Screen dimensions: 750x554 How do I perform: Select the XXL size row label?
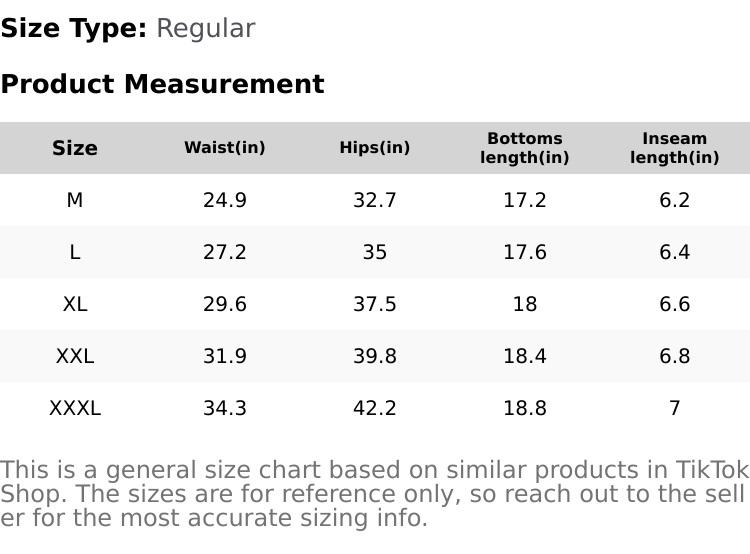[75, 356]
